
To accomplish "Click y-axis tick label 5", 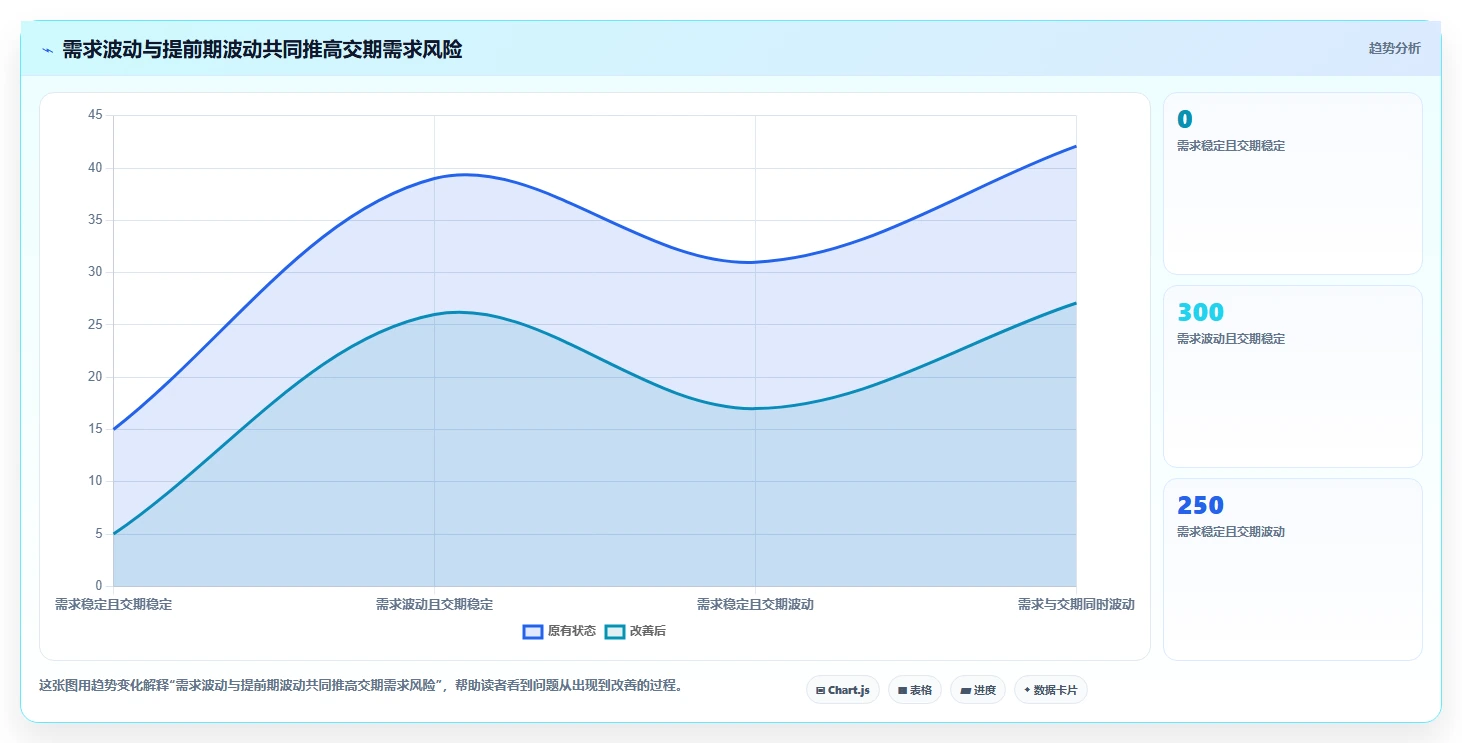I will [98, 534].
